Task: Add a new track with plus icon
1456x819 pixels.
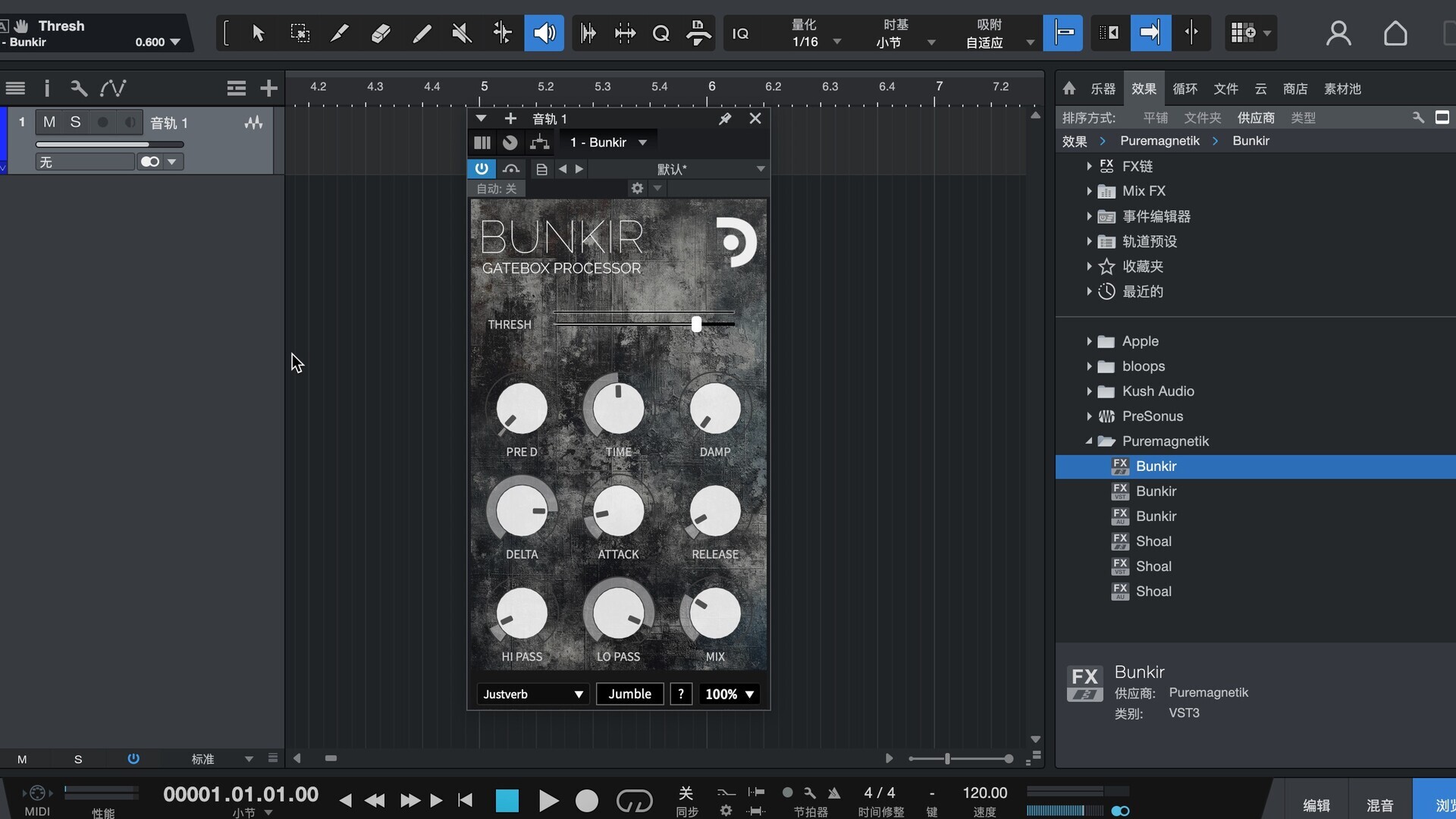Action: pos(268,89)
